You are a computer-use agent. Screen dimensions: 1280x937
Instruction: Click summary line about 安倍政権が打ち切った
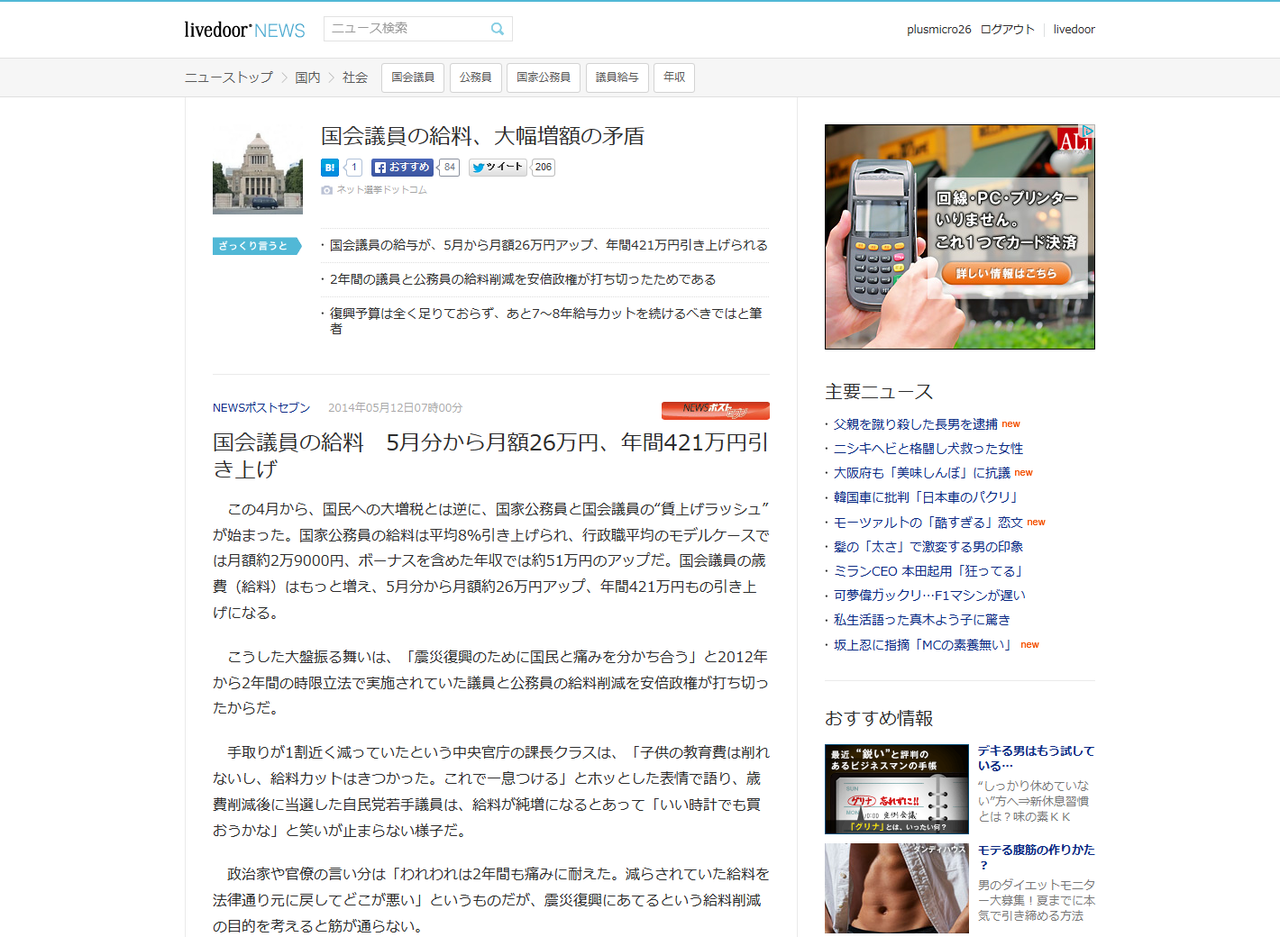coord(522,279)
